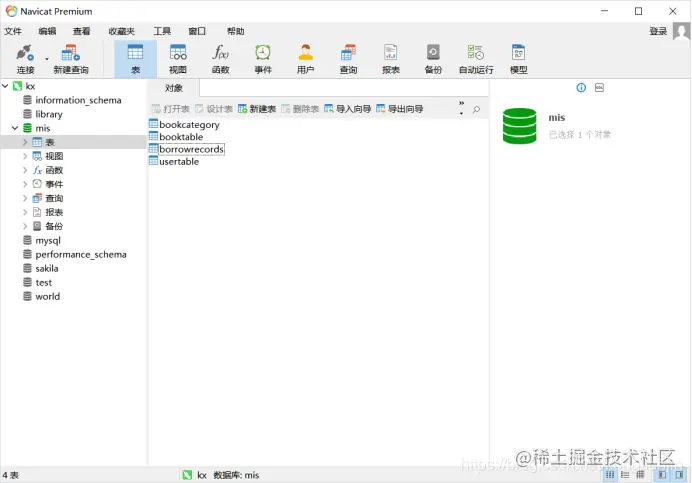Image resolution: width=692 pixels, height=483 pixels.
Task: Select the Event (事件) toolbar icon
Action: 263,59
